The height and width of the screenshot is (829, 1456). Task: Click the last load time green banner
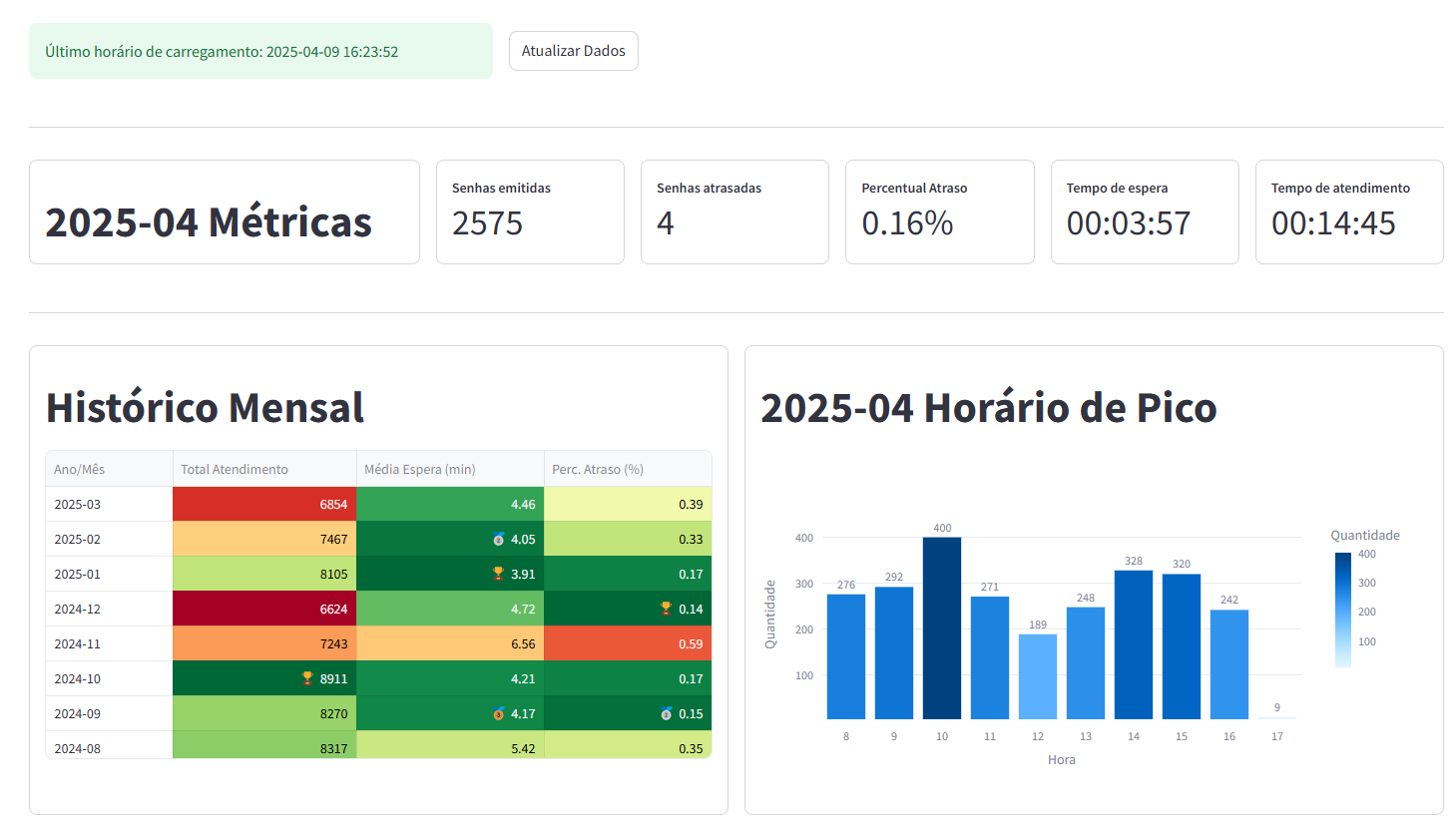260,51
